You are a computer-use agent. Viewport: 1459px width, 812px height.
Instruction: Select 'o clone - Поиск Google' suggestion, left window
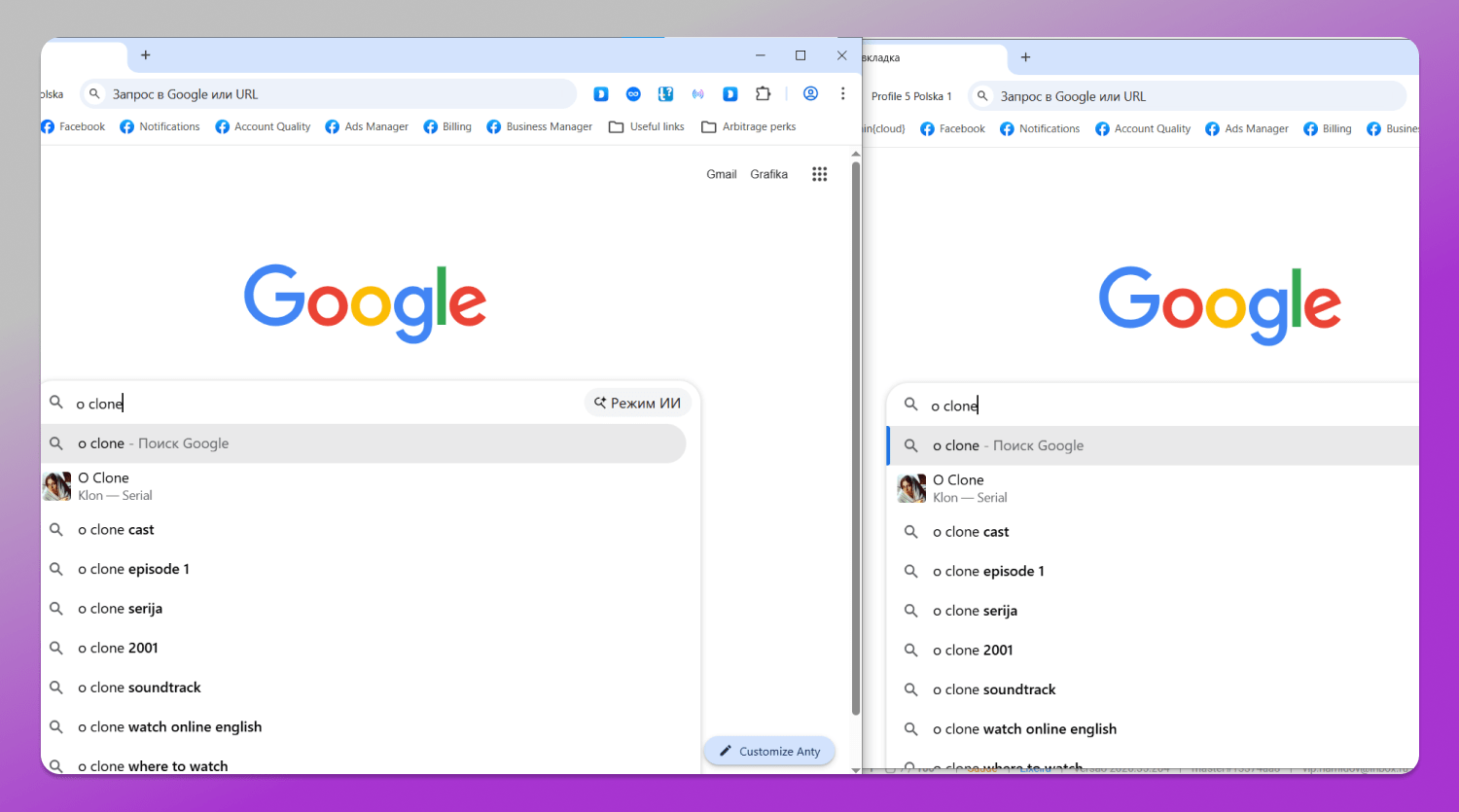(364, 443)
